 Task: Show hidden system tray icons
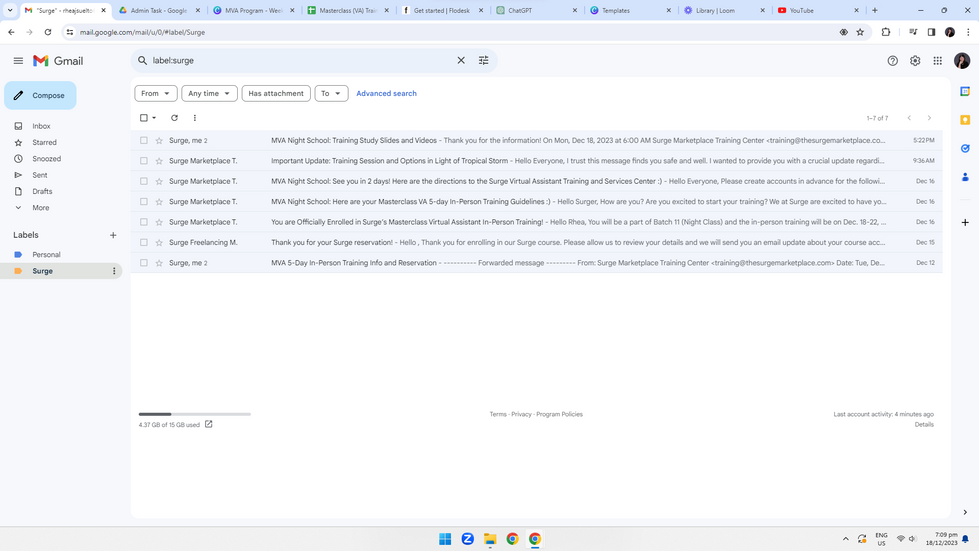(x=845, y=539)
